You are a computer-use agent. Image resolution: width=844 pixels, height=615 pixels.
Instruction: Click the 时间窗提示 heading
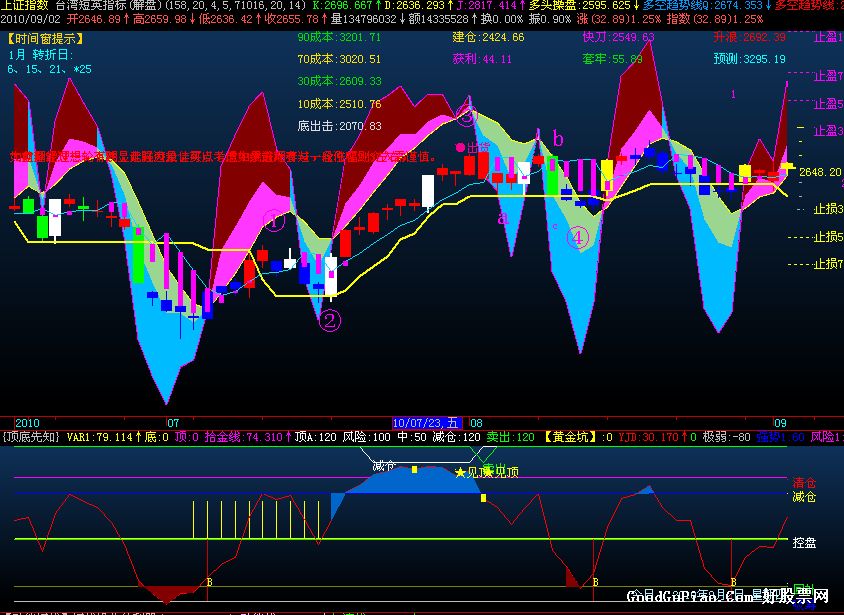[x=46, y=38]
